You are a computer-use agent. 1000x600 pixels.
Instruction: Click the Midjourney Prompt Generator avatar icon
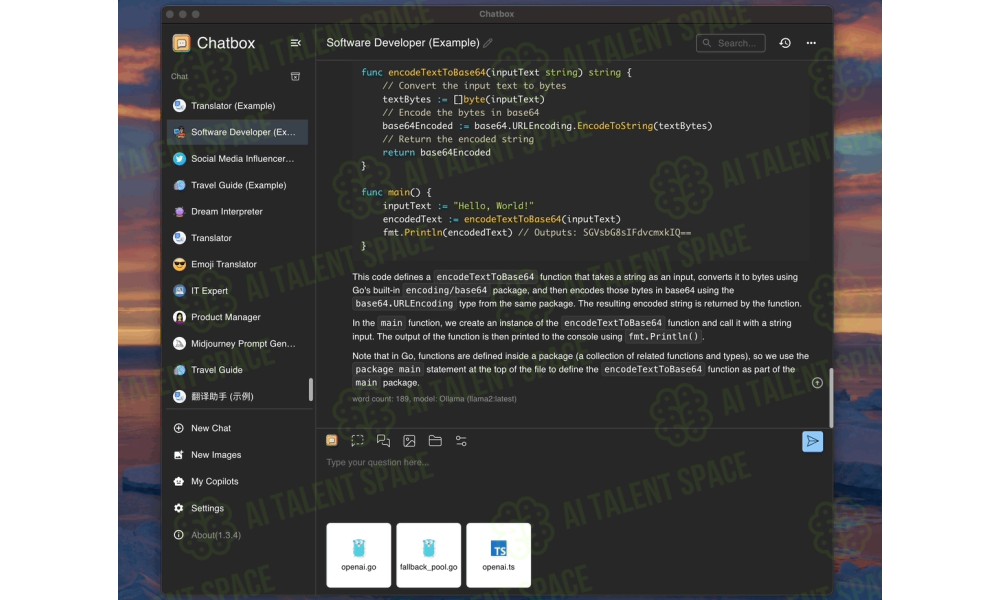(x=179, y=344)
